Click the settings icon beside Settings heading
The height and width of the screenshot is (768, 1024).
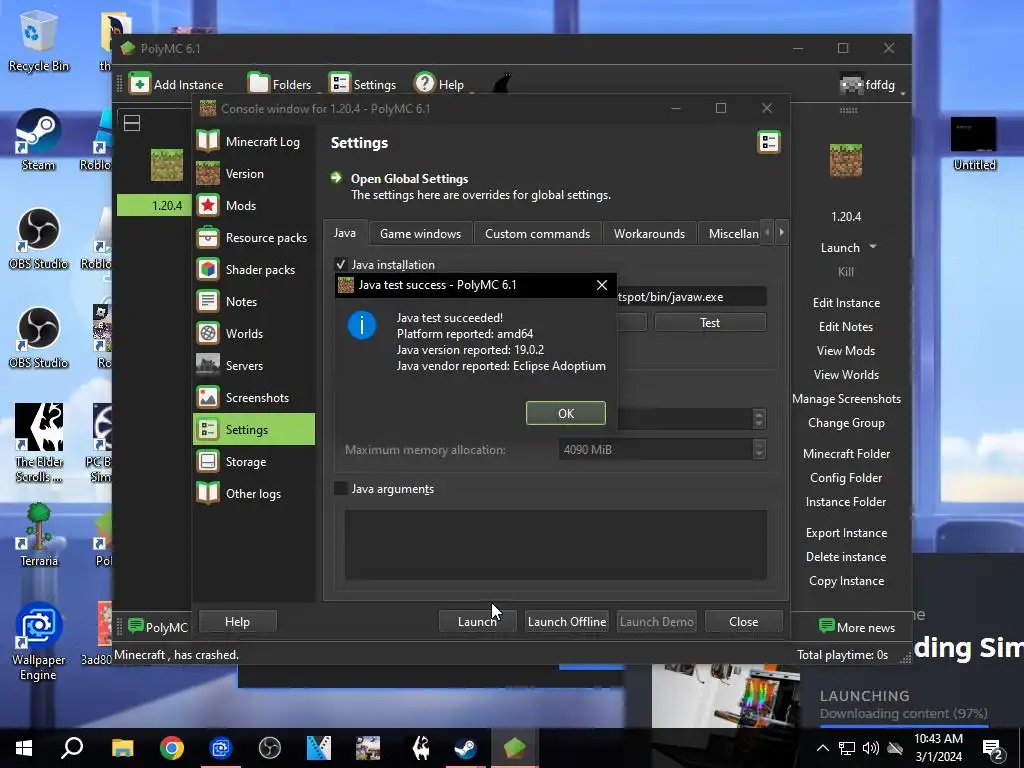(769, 142)
